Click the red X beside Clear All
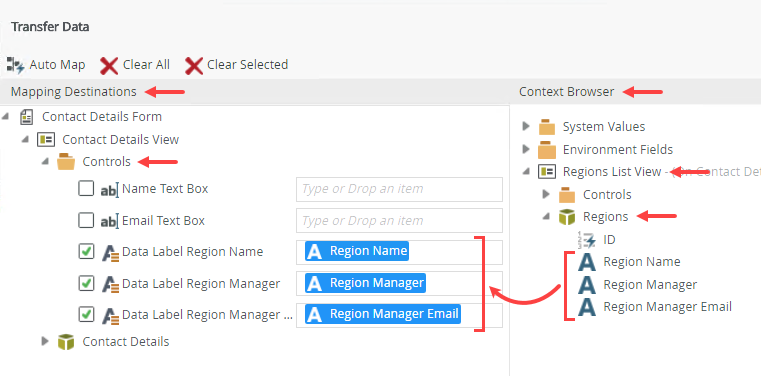The height and width of the screenshot is (376, 761). [x=109, y=65]
